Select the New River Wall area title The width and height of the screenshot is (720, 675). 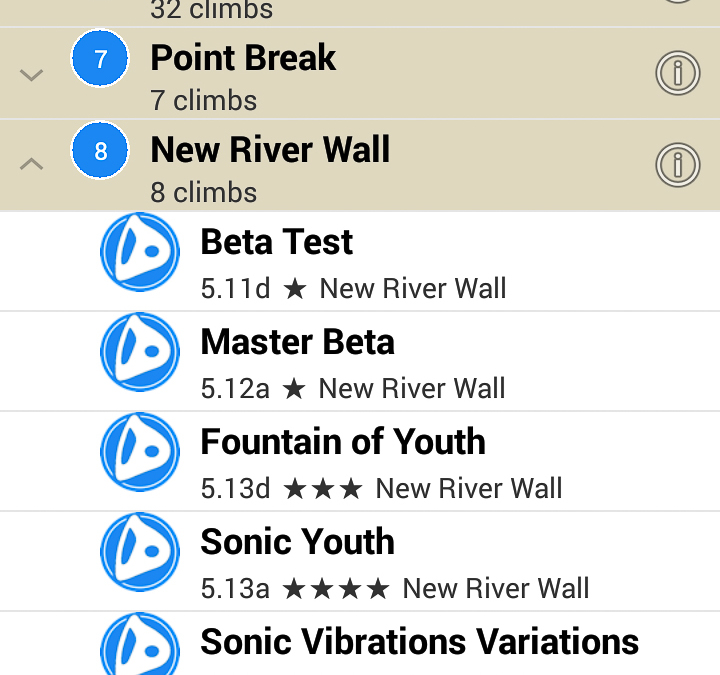[270, 150]
